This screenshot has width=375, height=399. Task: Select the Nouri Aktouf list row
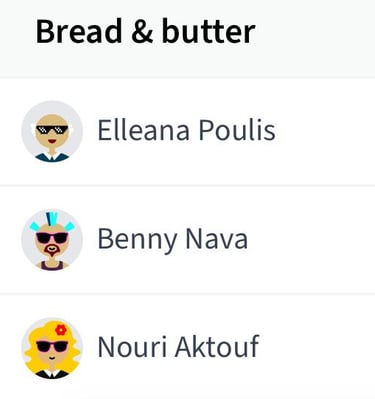[187, 347]
